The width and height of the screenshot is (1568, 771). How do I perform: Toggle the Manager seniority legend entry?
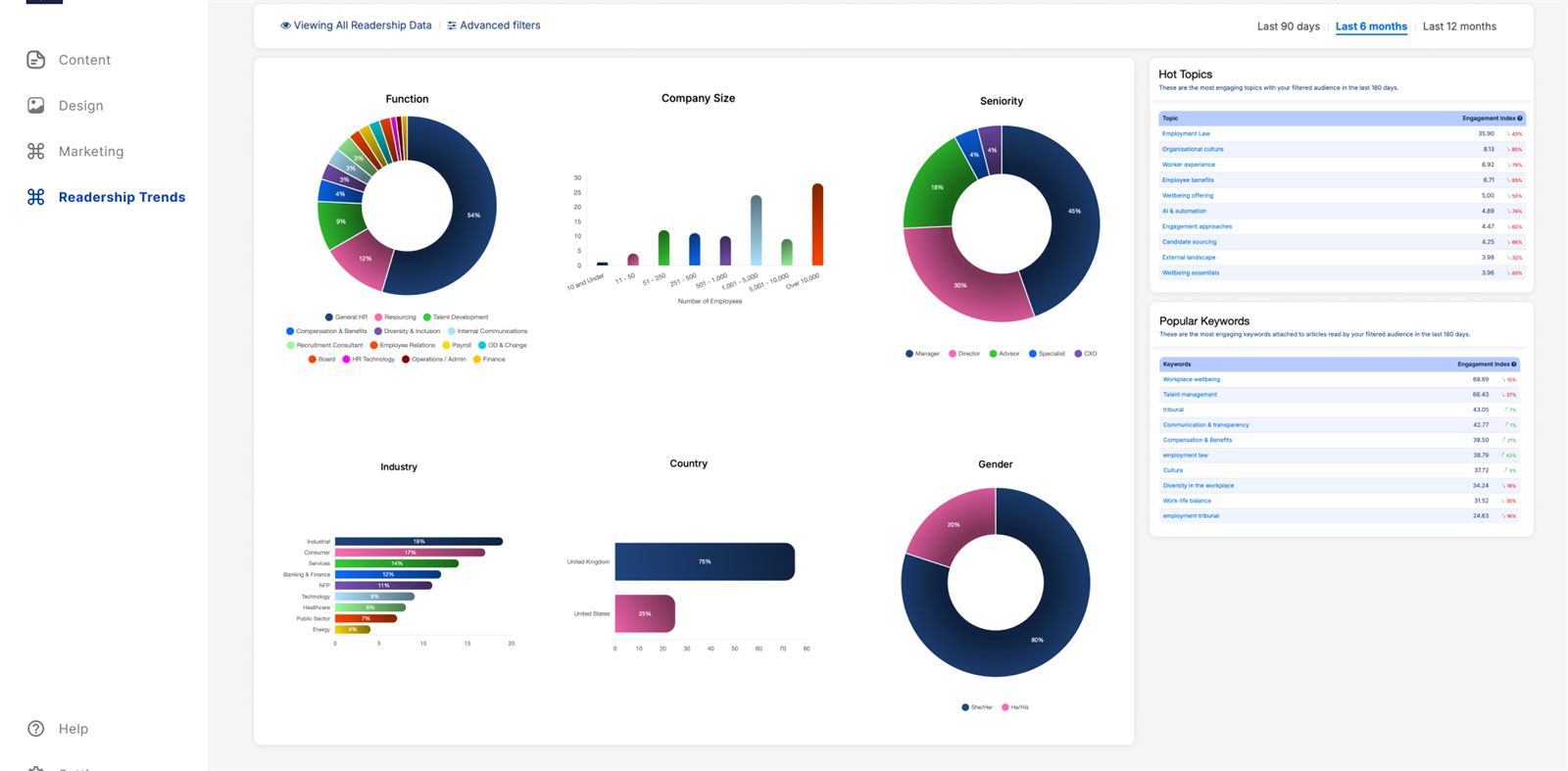[x=922, y=354]
